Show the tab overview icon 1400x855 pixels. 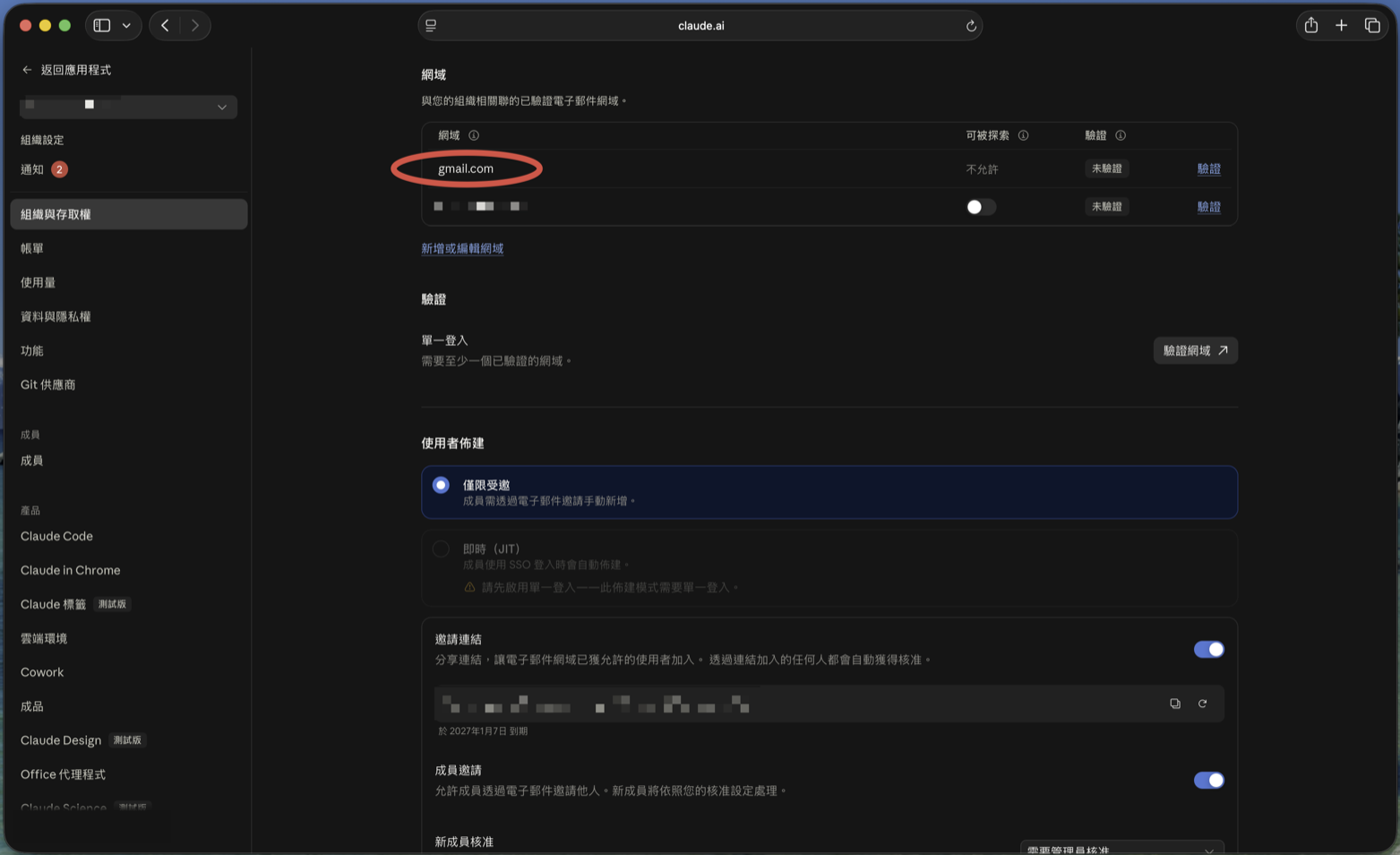[x=1372, y=25]
